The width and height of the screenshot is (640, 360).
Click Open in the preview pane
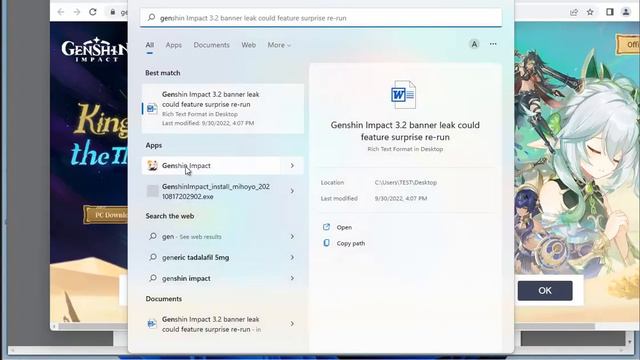point(344,227)
